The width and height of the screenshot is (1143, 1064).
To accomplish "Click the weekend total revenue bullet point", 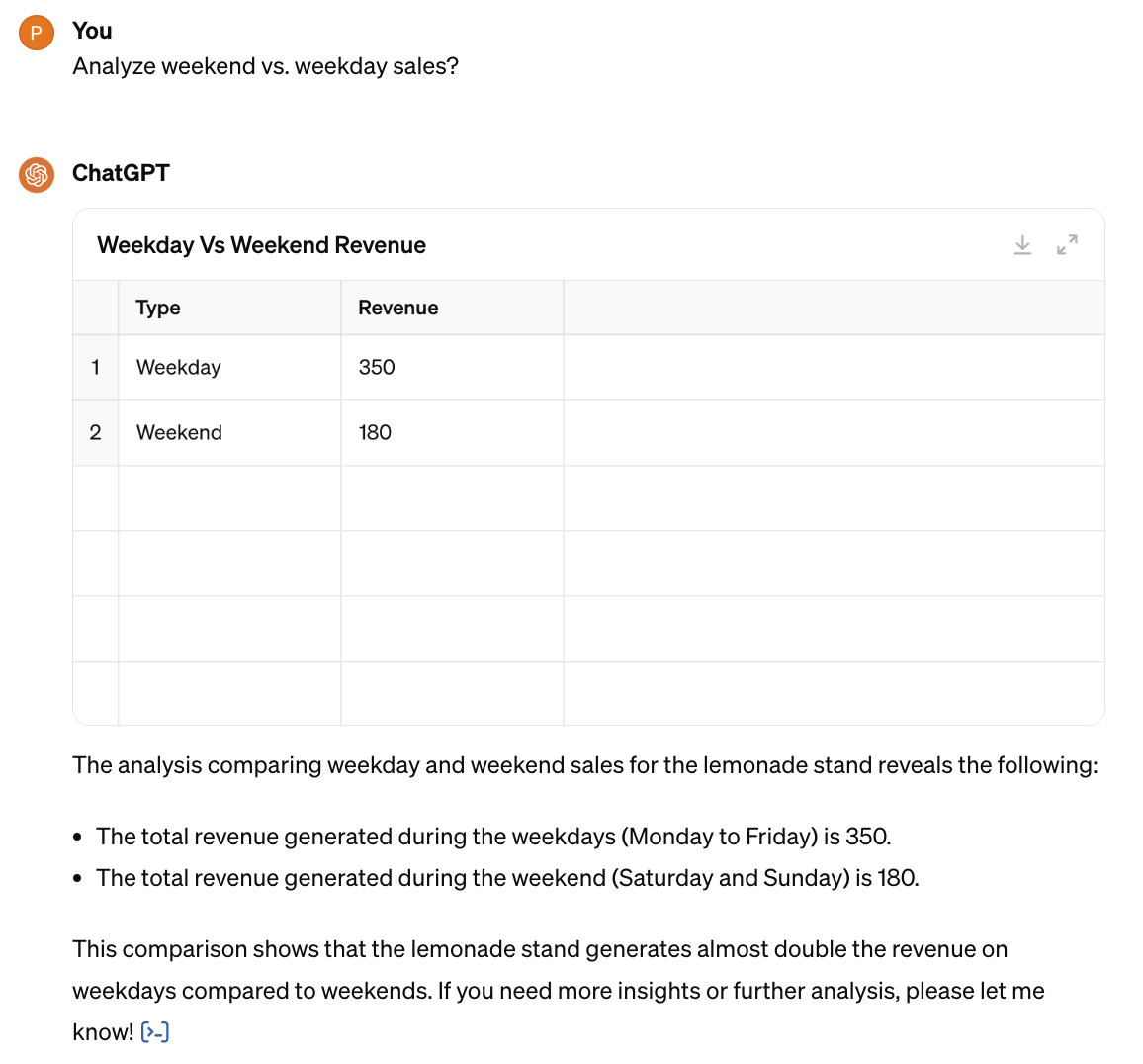I will pyautogui.click(x=507, y=878).
